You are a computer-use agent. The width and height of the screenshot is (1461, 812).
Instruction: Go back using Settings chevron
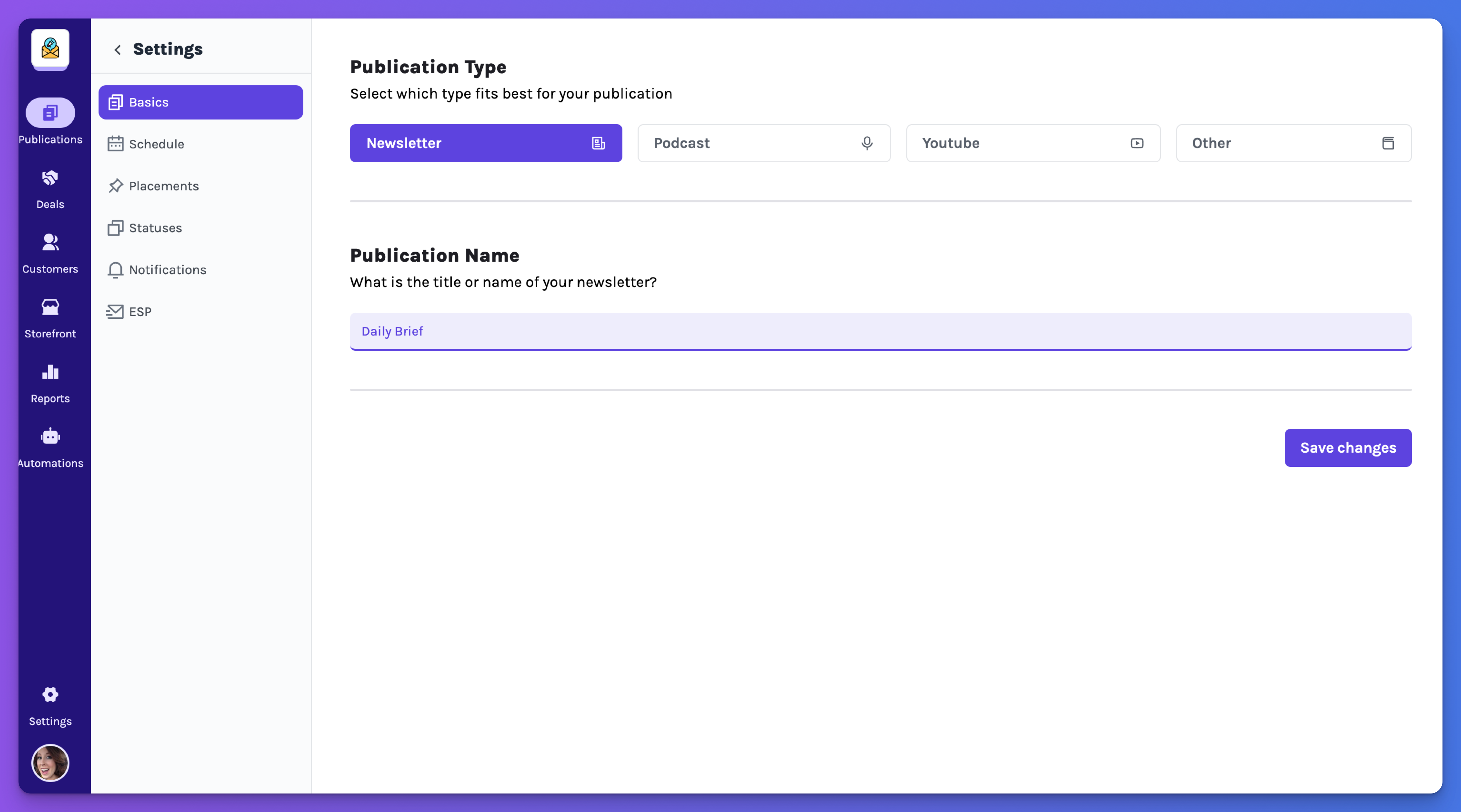[117, 50]
